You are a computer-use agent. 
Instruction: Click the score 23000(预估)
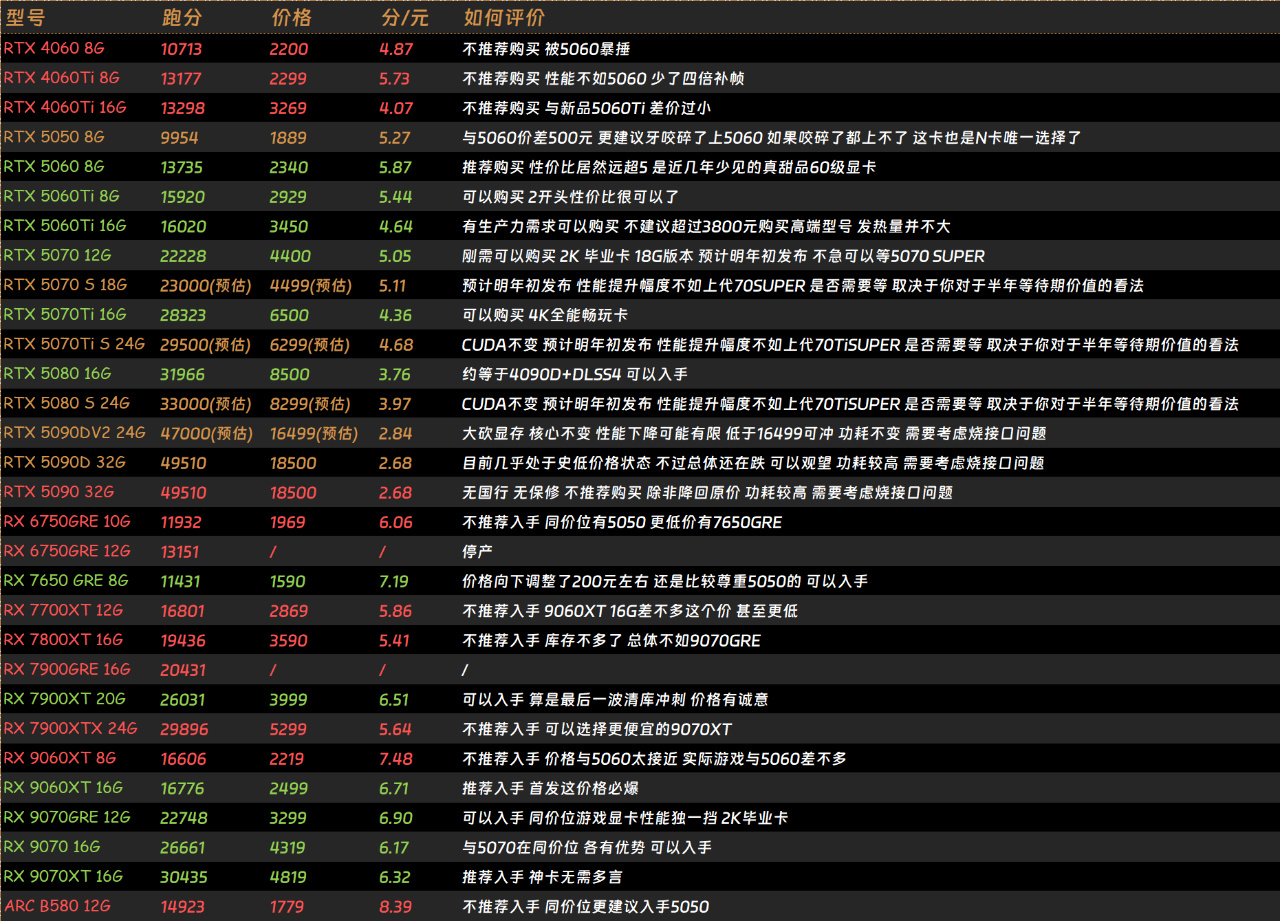coord(206,286)
